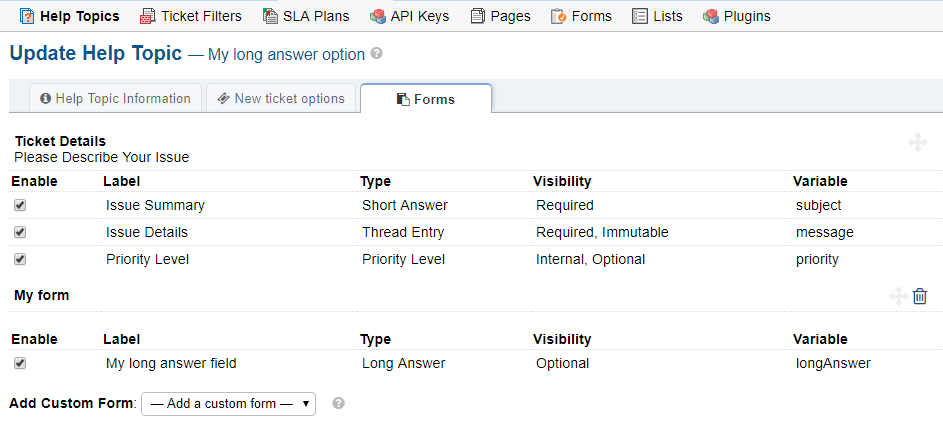The image size is (943, 427).
Task: Click the move handle for My form
Action: tap(898, 296)
